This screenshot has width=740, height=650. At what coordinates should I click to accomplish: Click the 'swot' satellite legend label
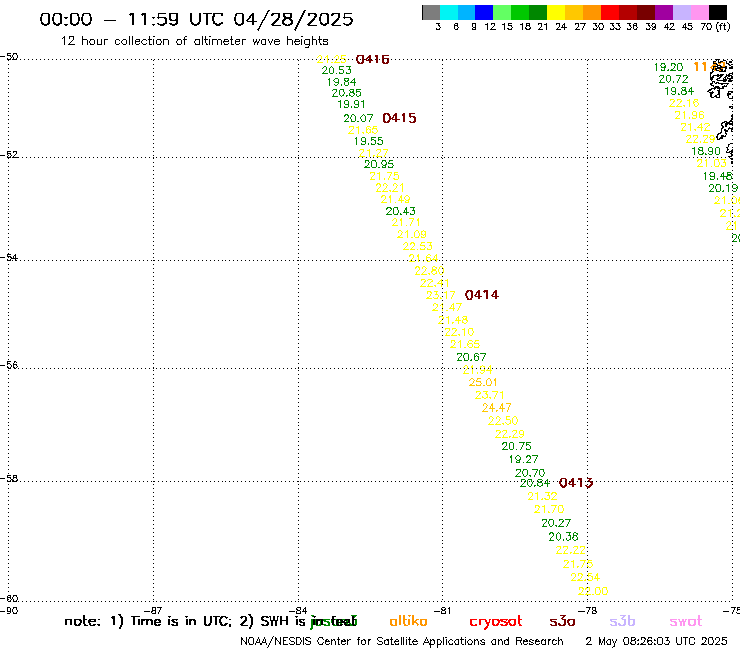tap(686, 621)
